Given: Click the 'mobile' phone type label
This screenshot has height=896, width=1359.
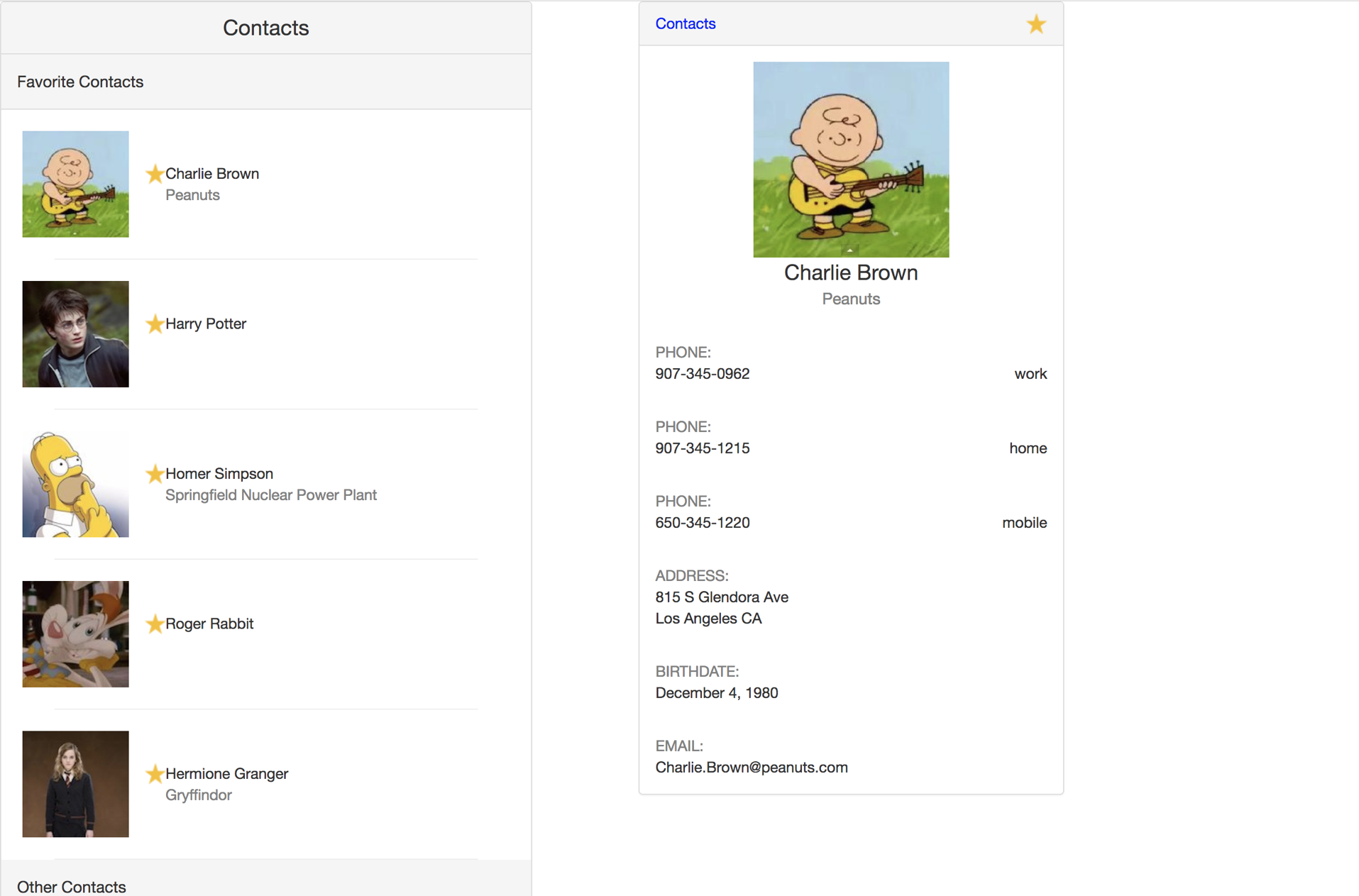Looking at the screenshot, I should click(x=1025, y=523).
